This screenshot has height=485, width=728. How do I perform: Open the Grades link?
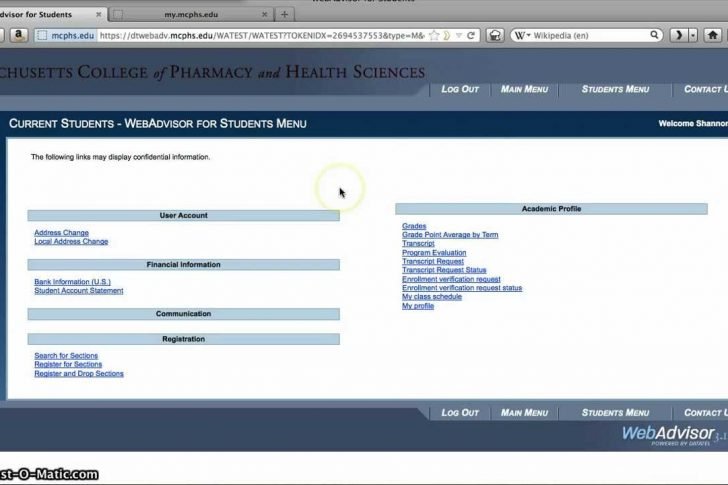[414, 227]
